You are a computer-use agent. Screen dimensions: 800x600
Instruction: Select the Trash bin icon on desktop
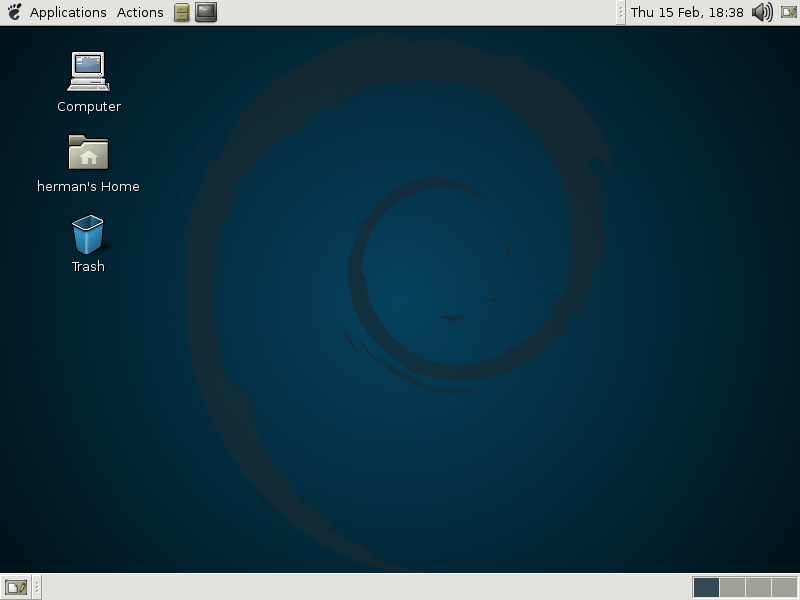pos(88,236)
